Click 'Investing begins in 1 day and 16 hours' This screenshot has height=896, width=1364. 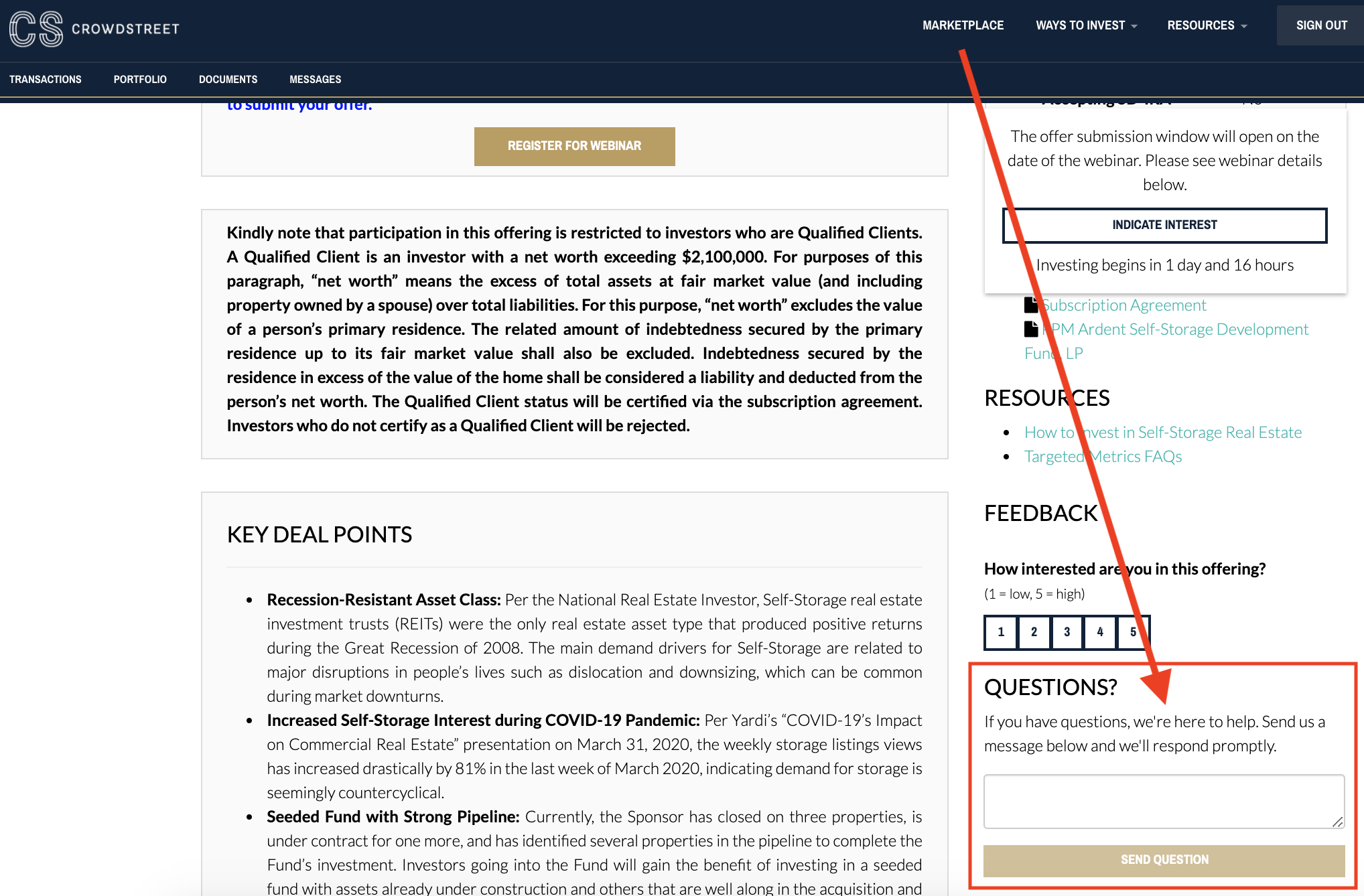pos(1164,265)
